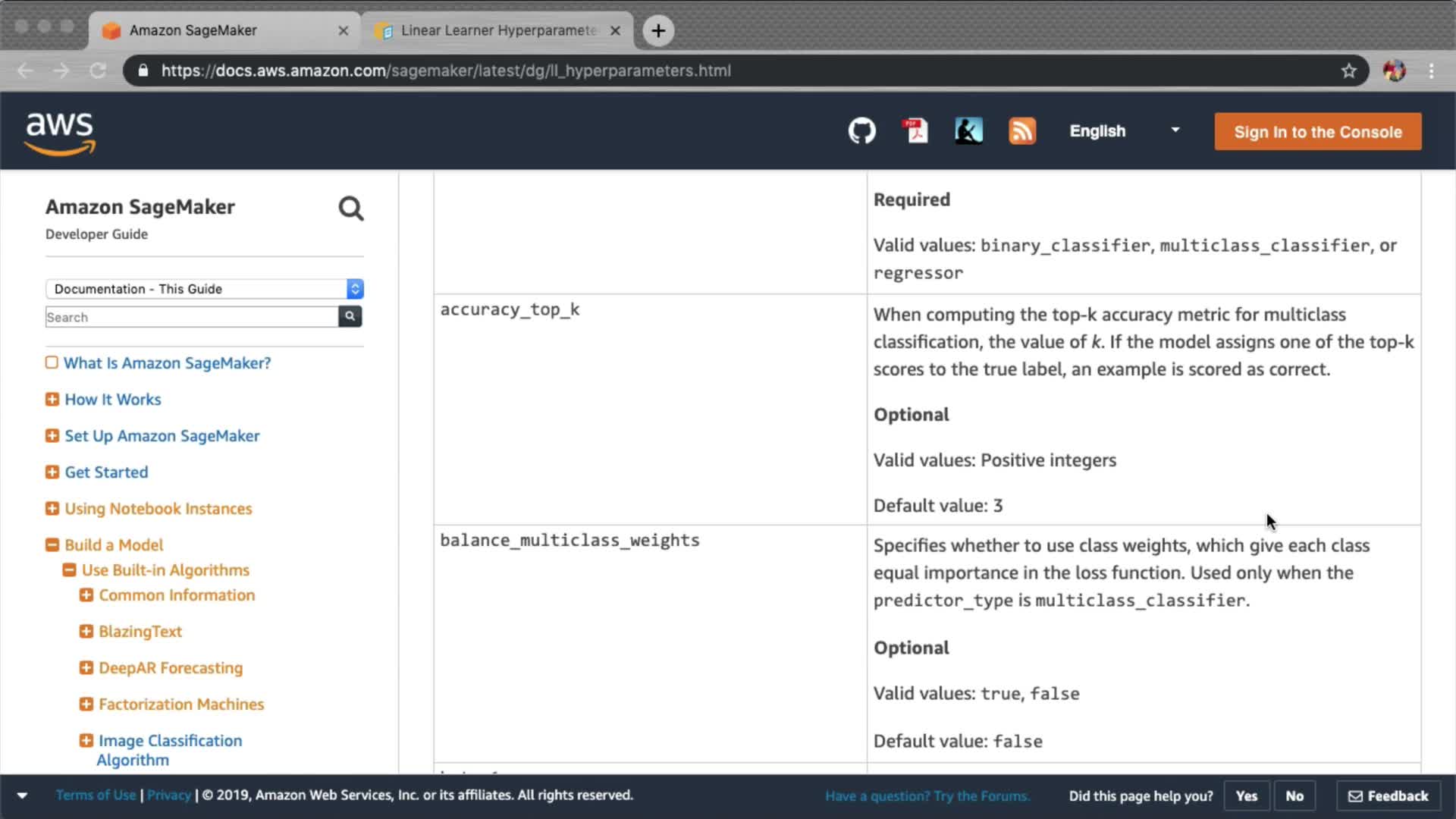Click Sign In to the Console

(x=1317, y=132)
